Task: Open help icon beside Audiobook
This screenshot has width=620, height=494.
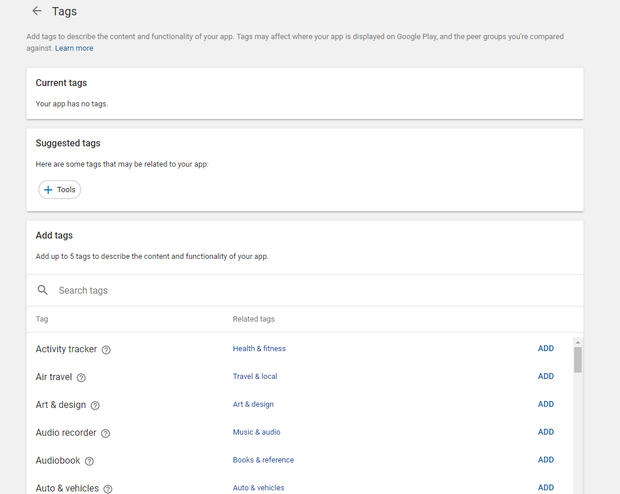Action: pos(89,461)
